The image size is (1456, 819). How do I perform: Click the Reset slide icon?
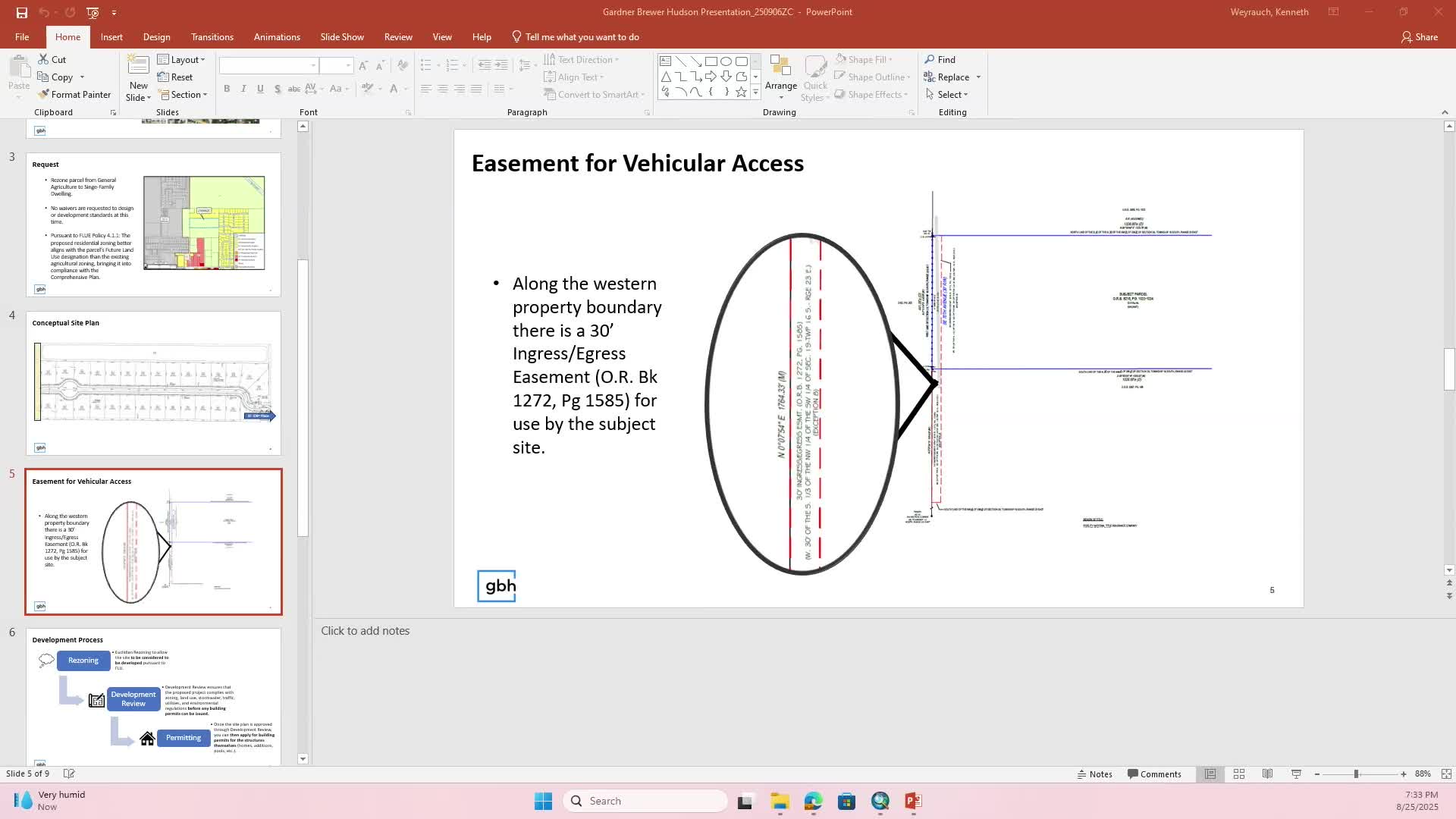click(x=175, y=77)
